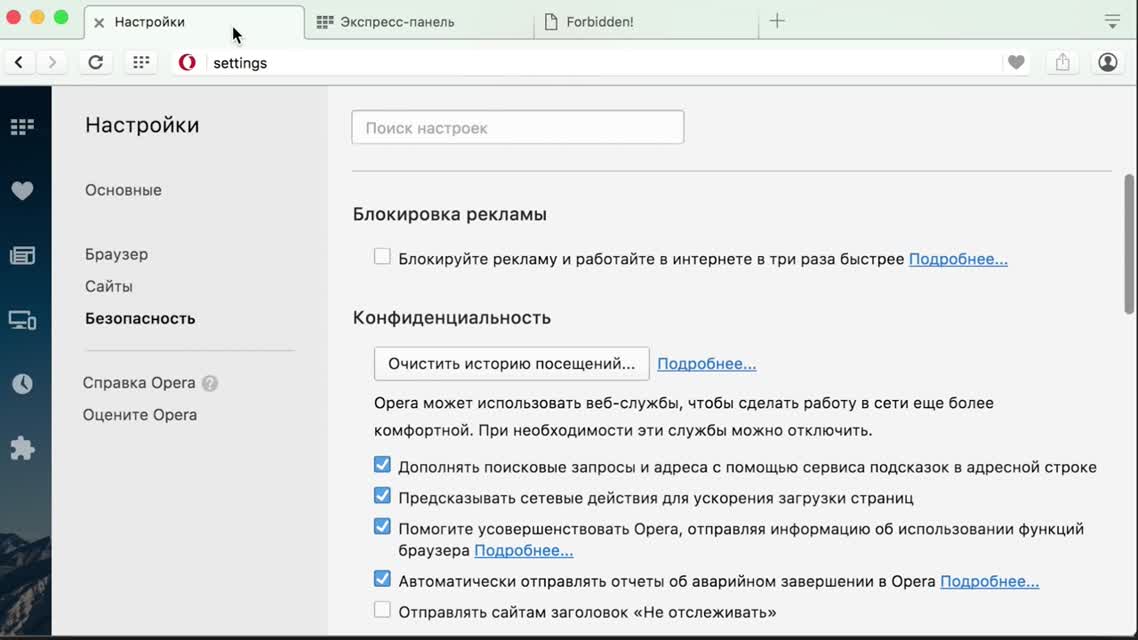Uncheck Предсказывать сетевые действия checkbox
Screen dimensions: 1138x640
pyautogui.click(x=382, y=496)
